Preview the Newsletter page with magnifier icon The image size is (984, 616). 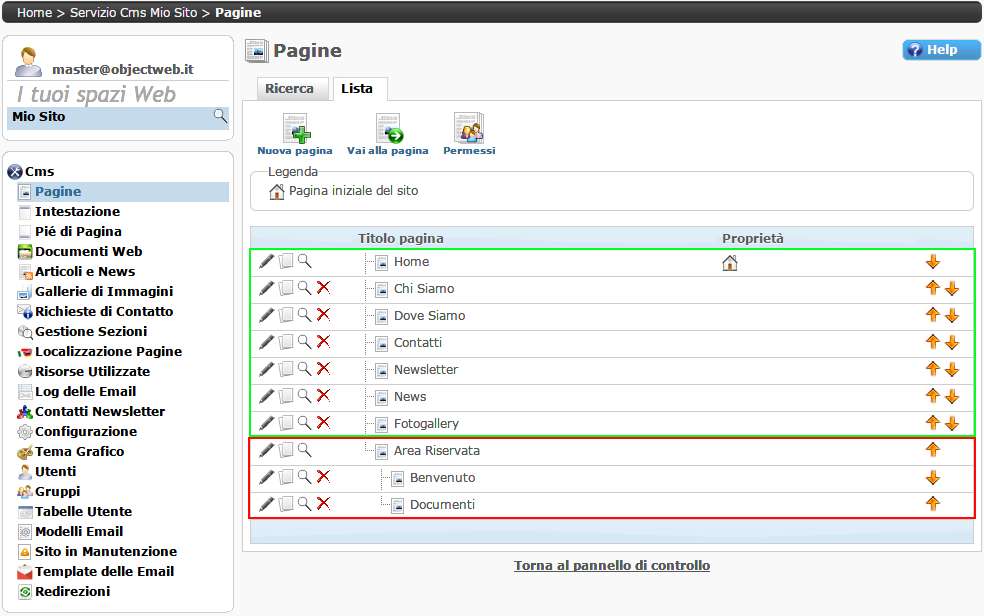coord(304,369)
